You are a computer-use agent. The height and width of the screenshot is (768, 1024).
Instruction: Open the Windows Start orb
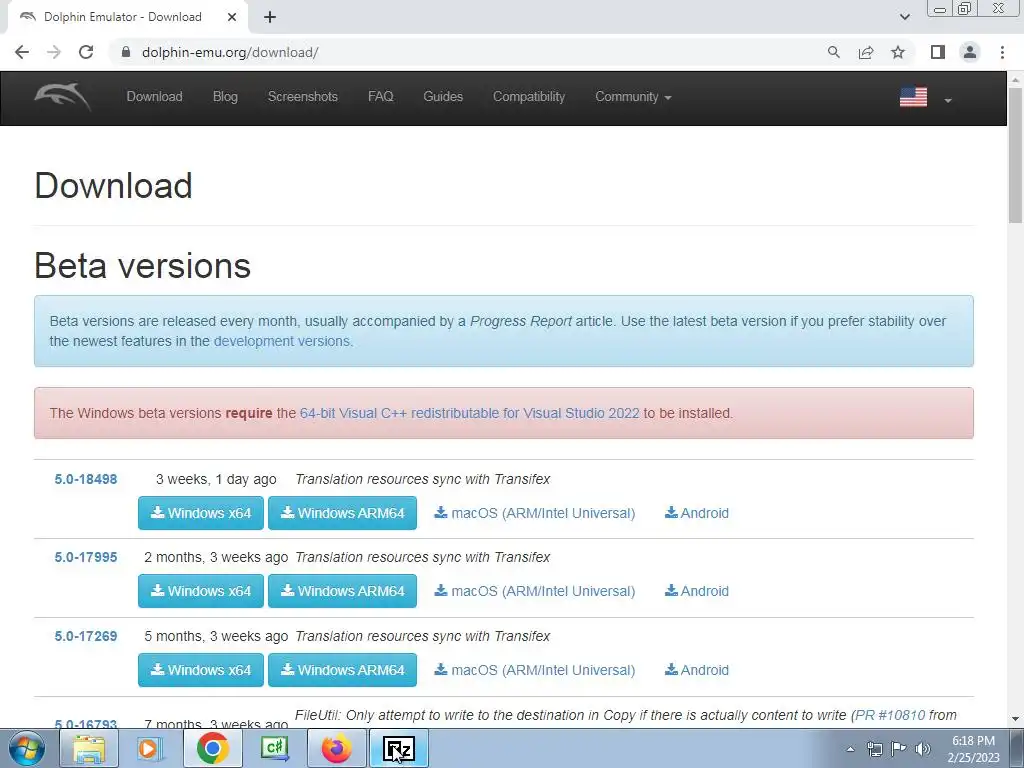click(x=27, y=748)
